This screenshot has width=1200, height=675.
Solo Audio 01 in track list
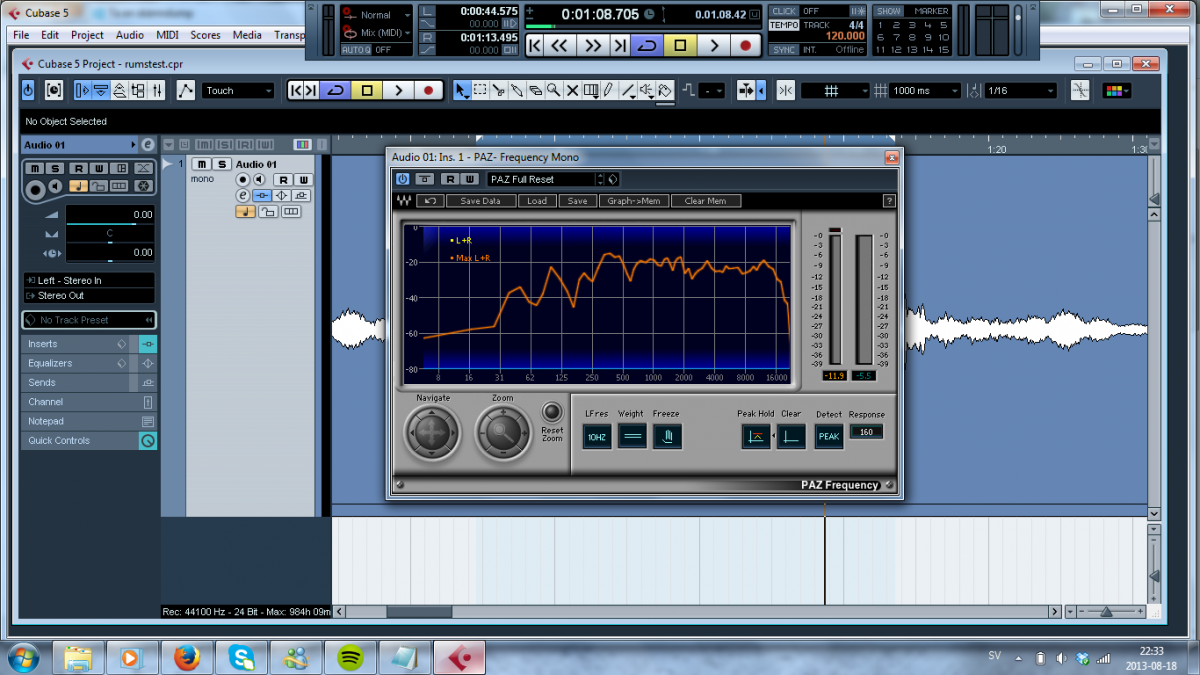(x=222, y=164)
